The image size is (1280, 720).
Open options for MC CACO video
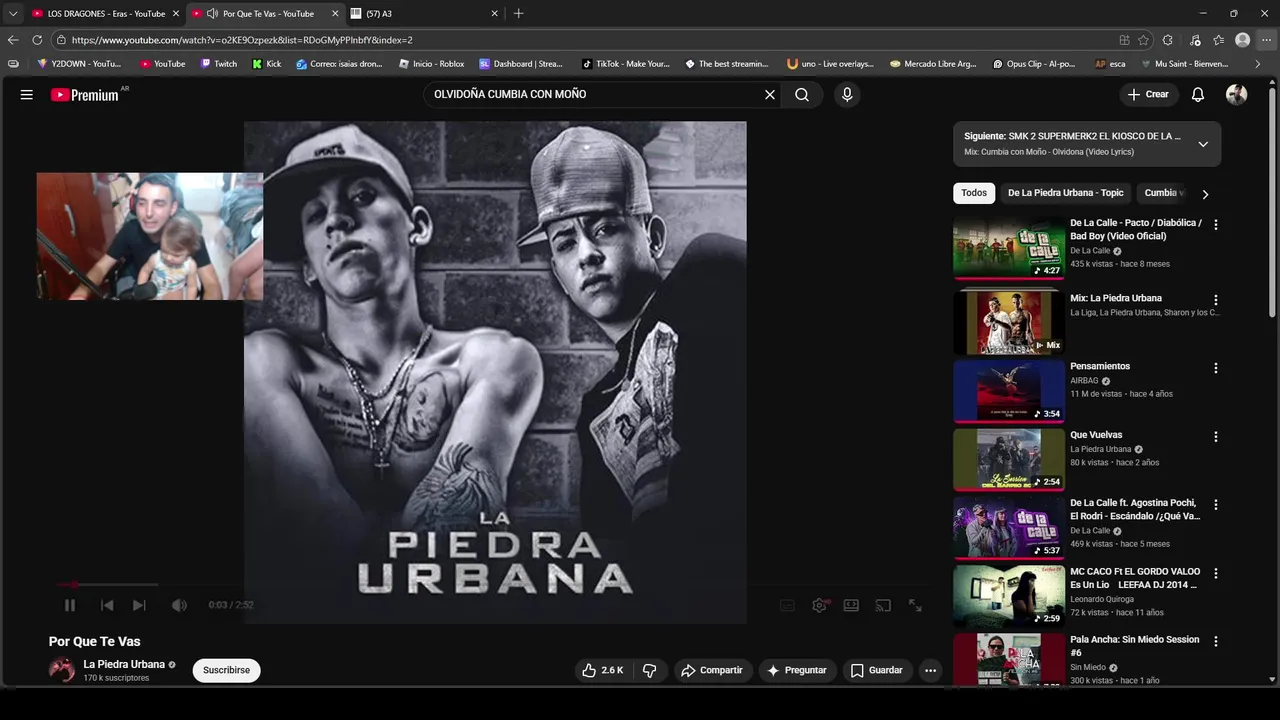tap(1216, 574)
